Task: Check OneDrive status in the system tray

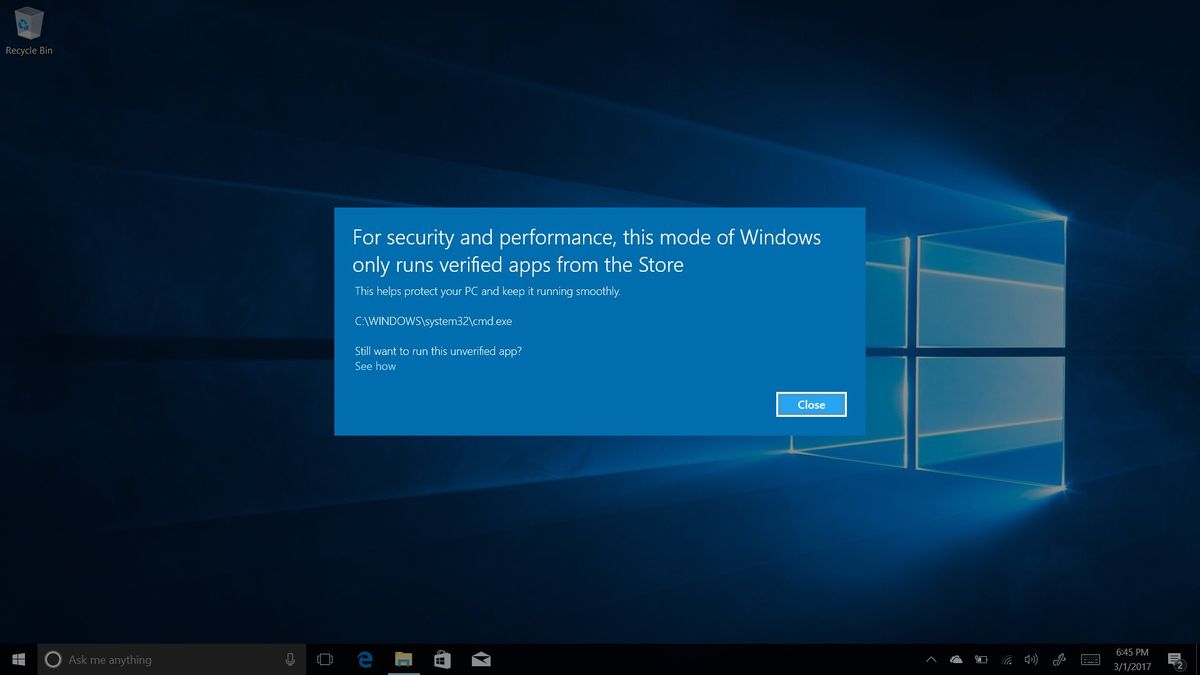Action: click(955, 660)
